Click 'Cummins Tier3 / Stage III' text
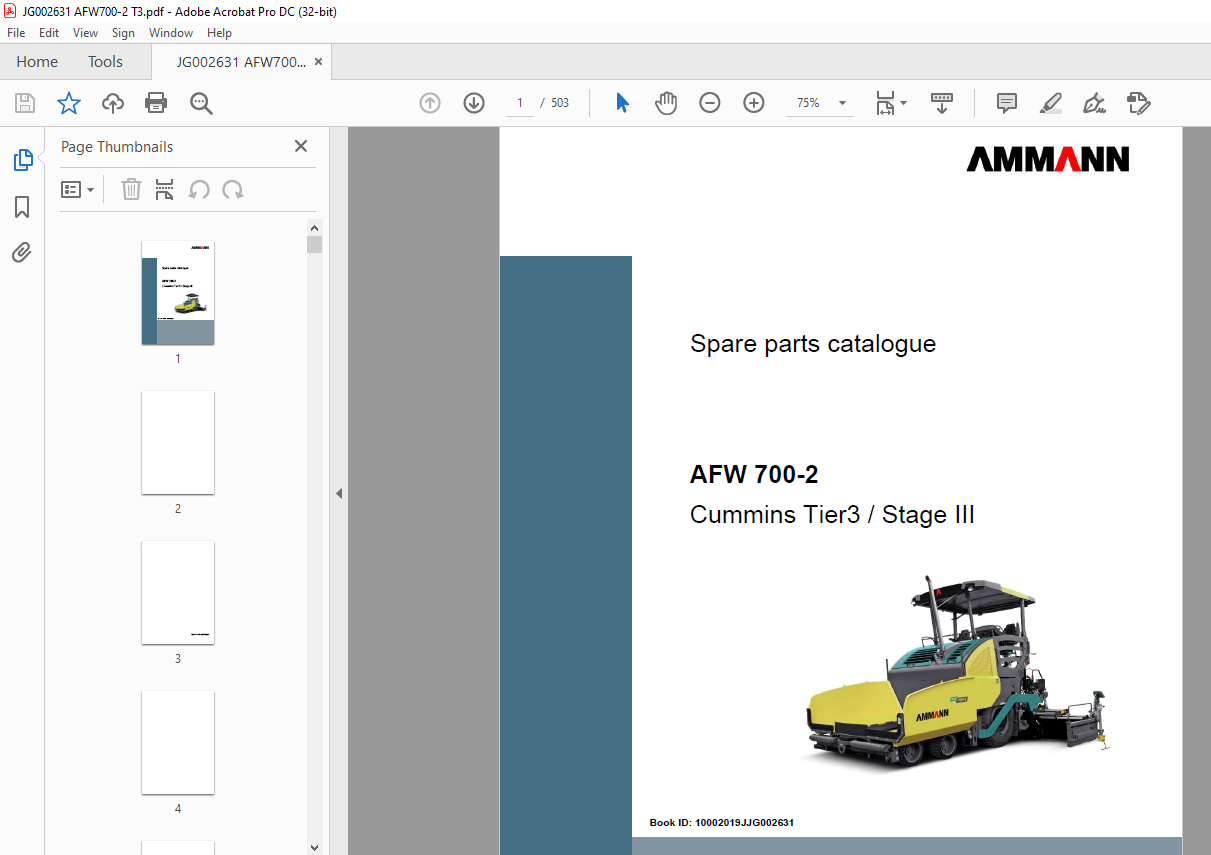 pyautogui.click(x=832, y=515)
